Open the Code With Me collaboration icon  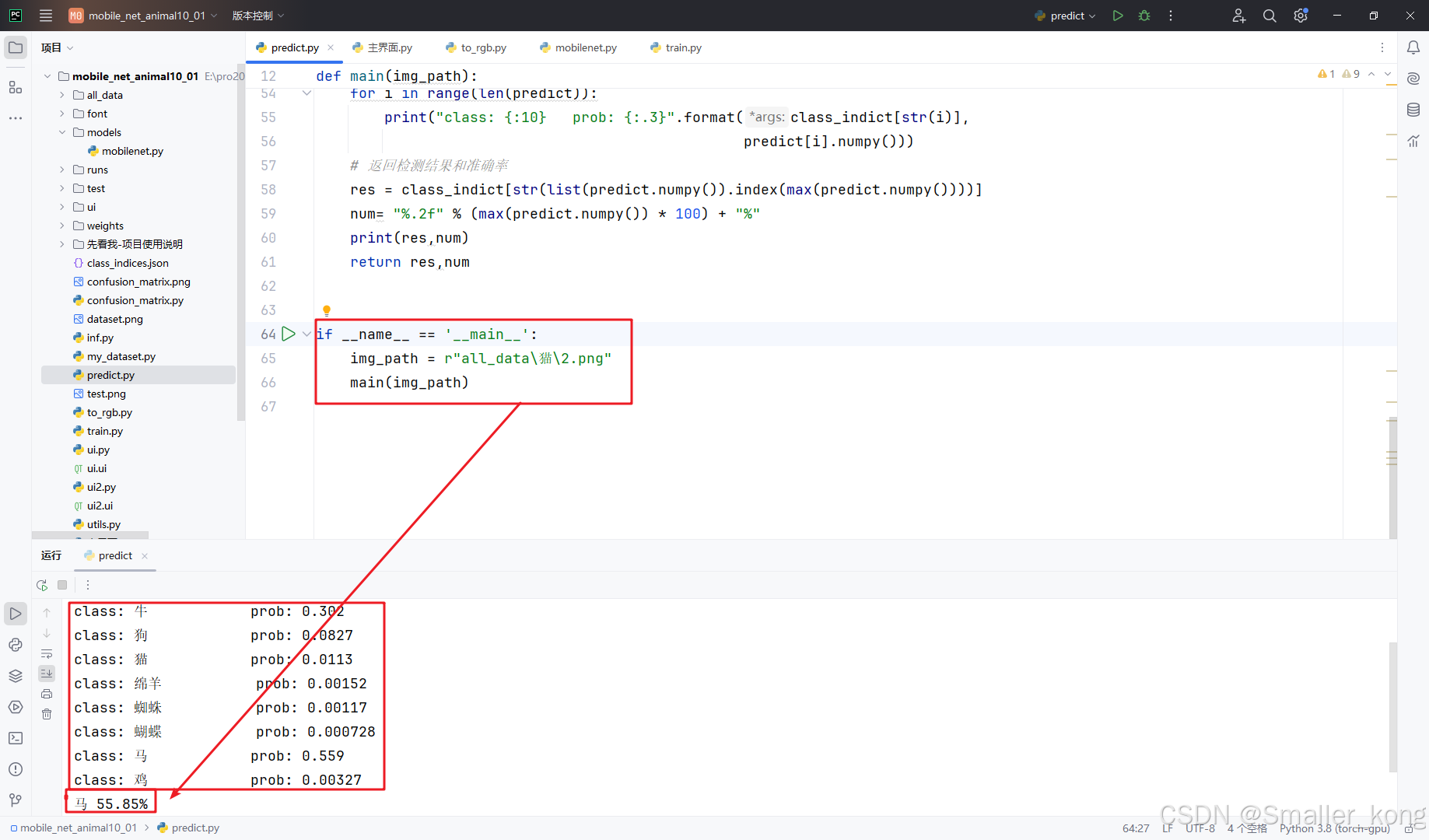click(1239, 16)
